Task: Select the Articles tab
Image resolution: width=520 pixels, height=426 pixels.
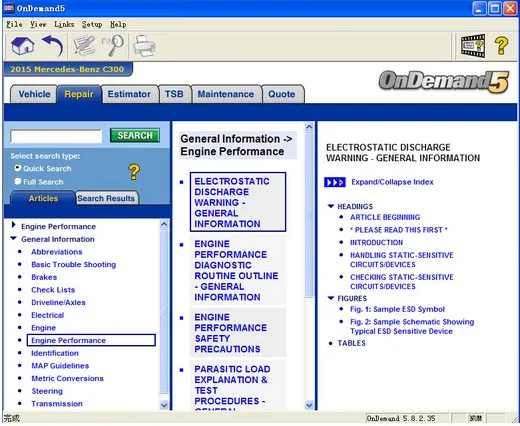Action: [x=43, y=199]
